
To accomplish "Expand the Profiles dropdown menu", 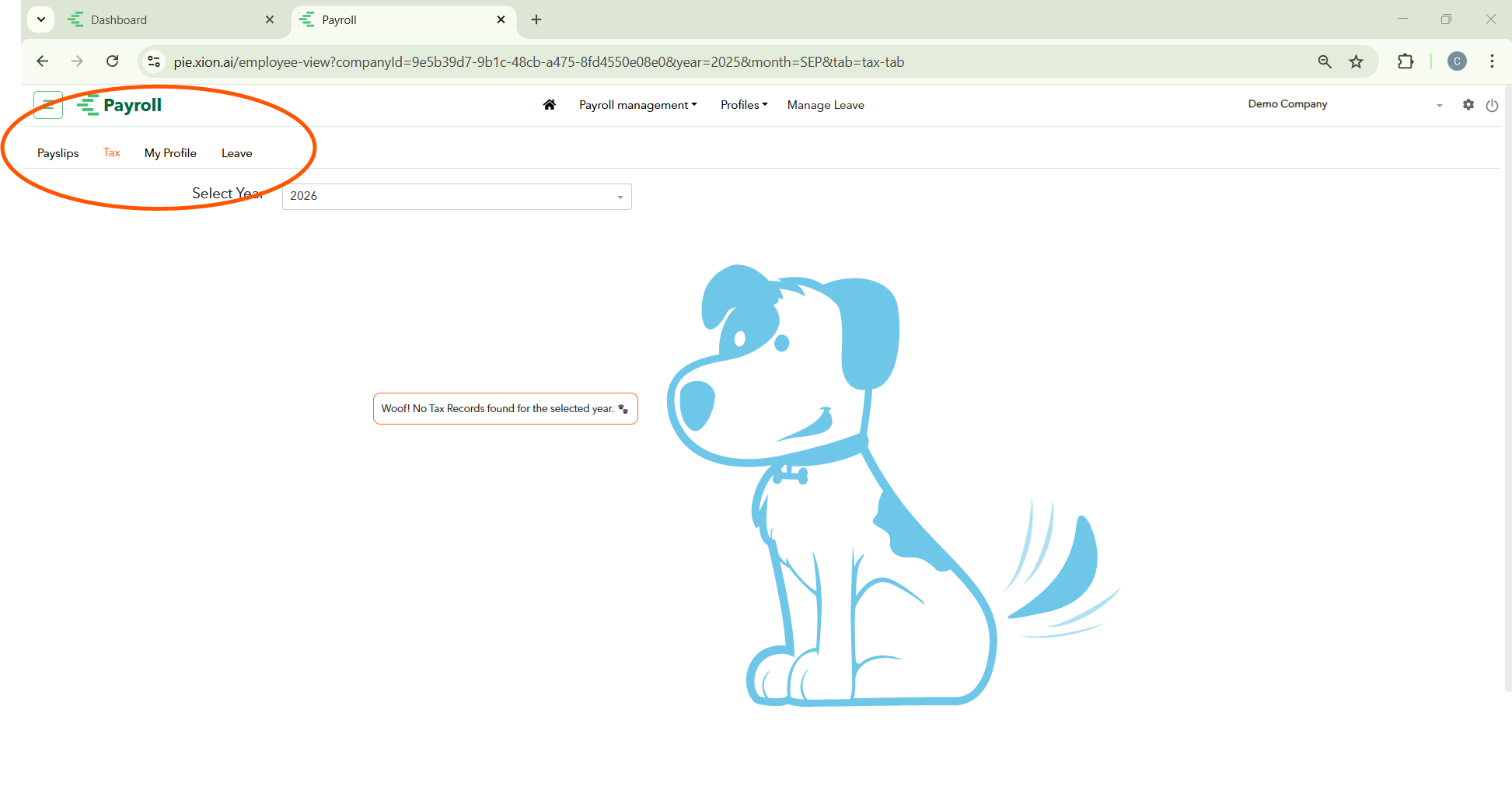I will (743, 105).
